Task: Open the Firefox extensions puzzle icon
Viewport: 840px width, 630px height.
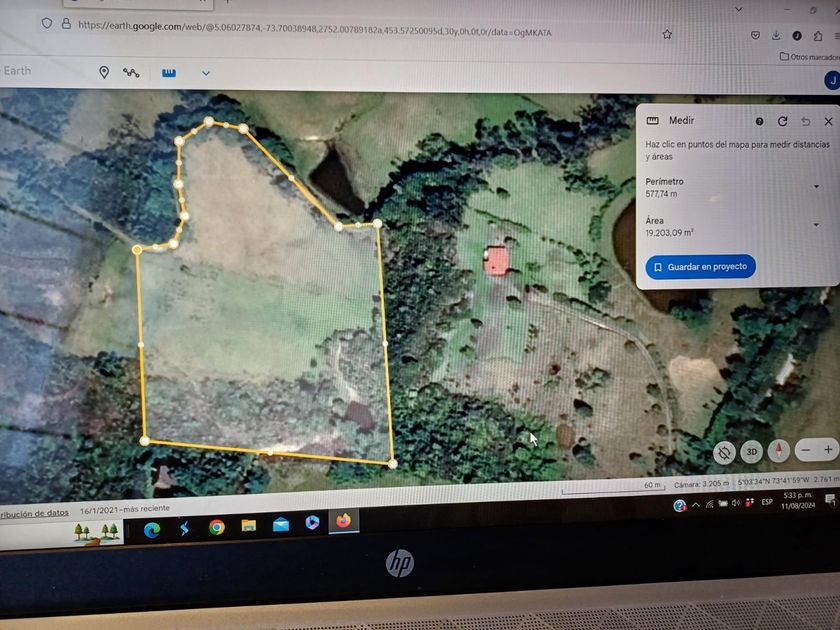Action: pyautogui.click(x=818, y=36)
